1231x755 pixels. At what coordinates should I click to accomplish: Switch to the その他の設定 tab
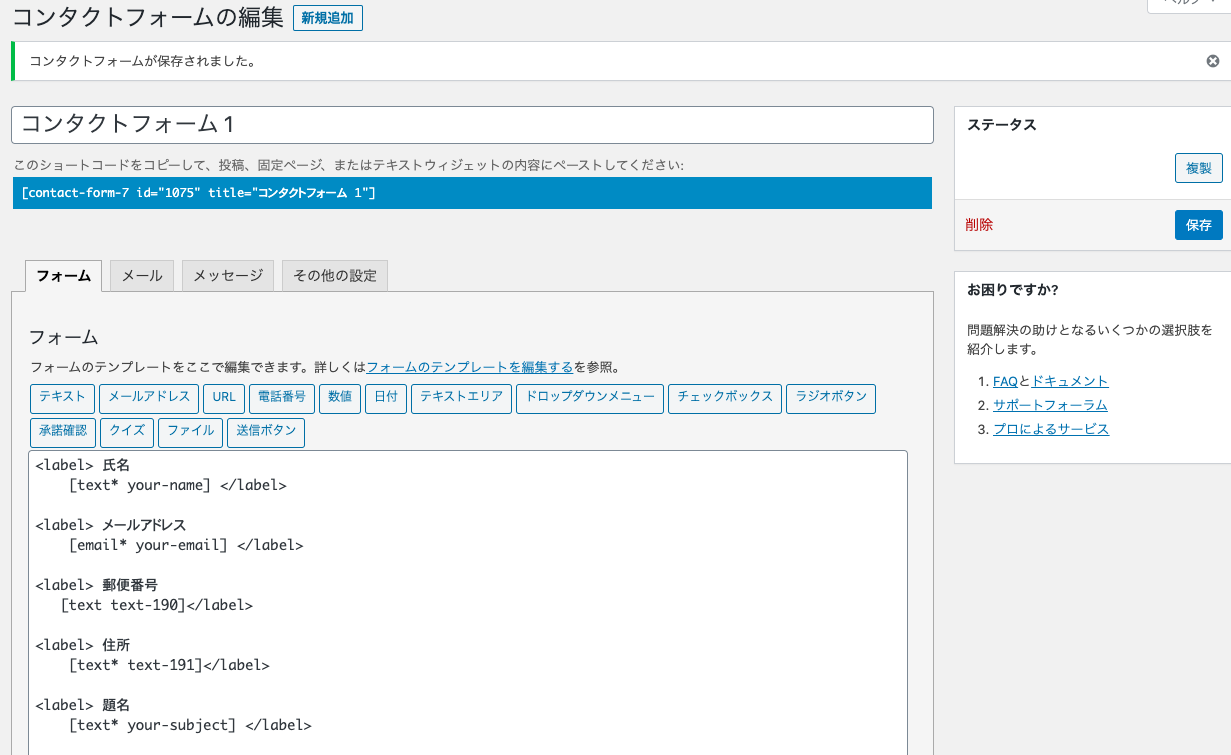[x=336, y=275]
